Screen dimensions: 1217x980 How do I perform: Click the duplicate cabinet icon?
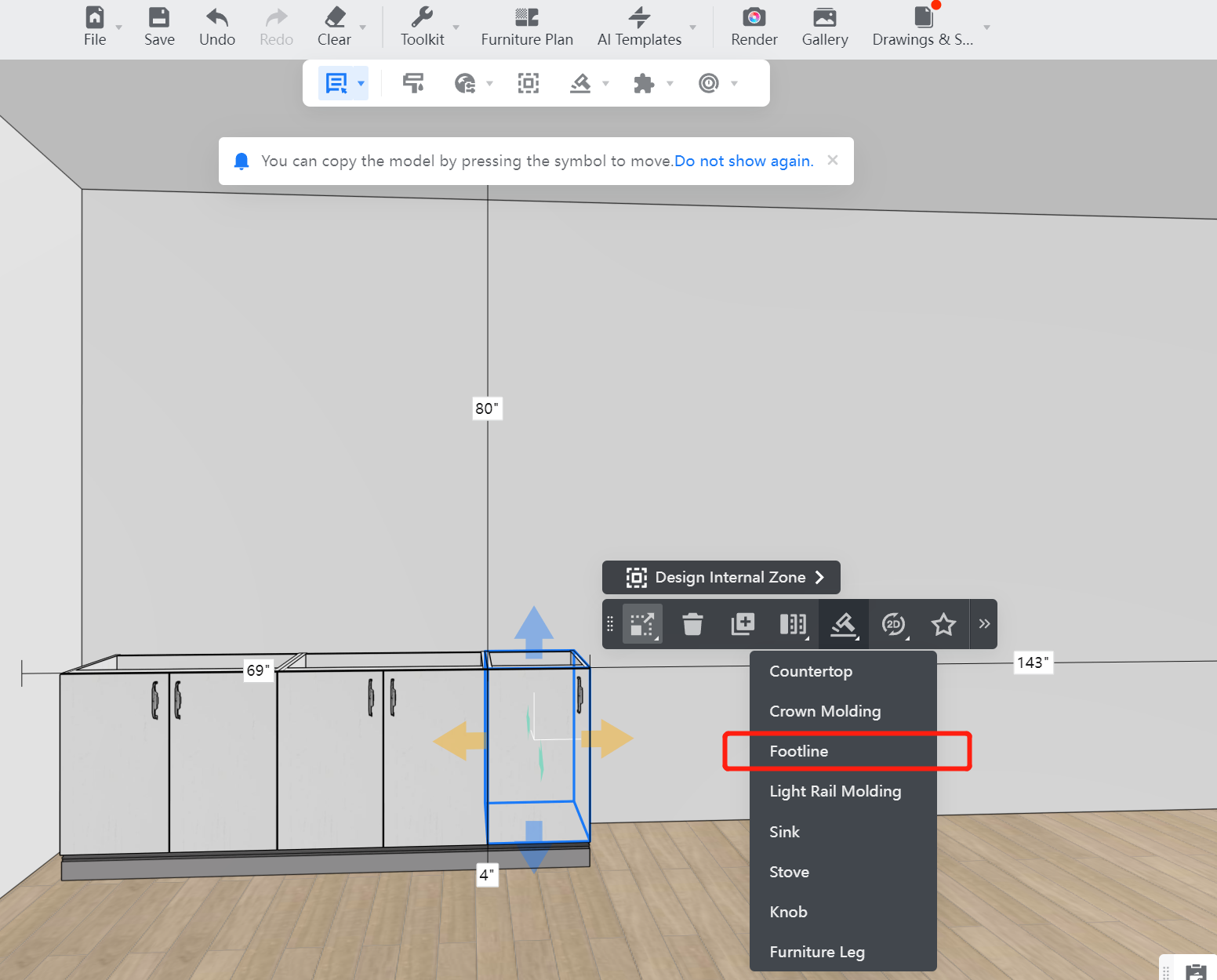pos(742,624)
